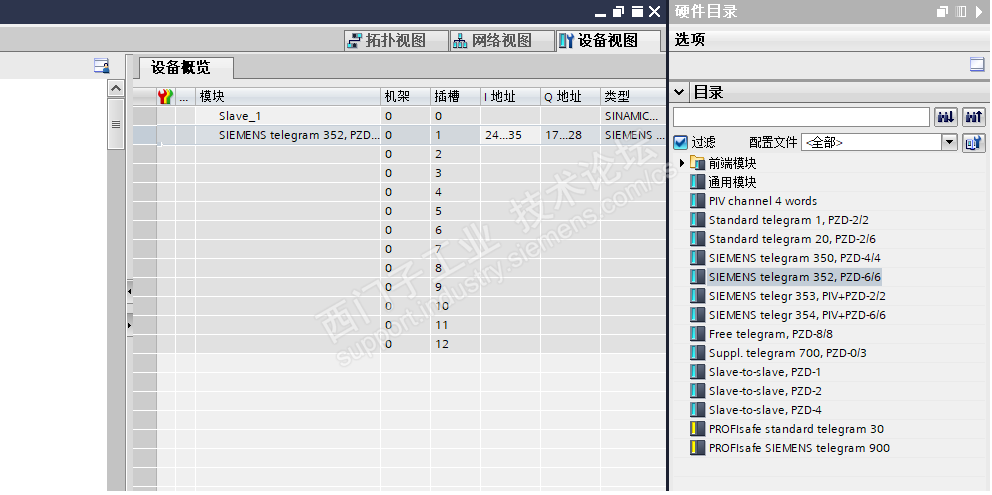
Task: Click SIEMENS telegr 354 module icon
Action: 697,315
